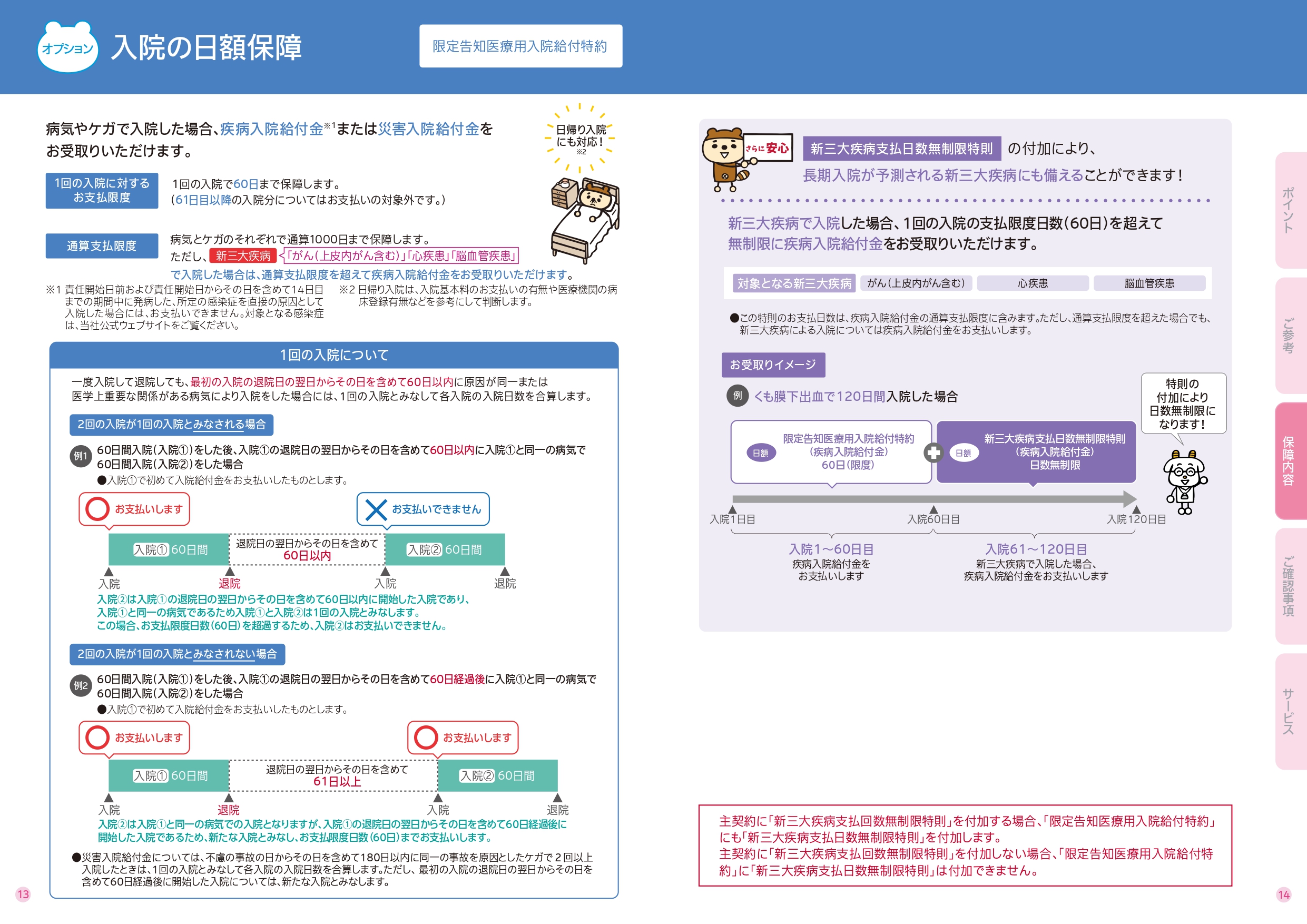Switch to the ご確認事項 side tab
The width and height of the screenshot is (1307, 924).
pyautogui.click(x=1288, y=586)
